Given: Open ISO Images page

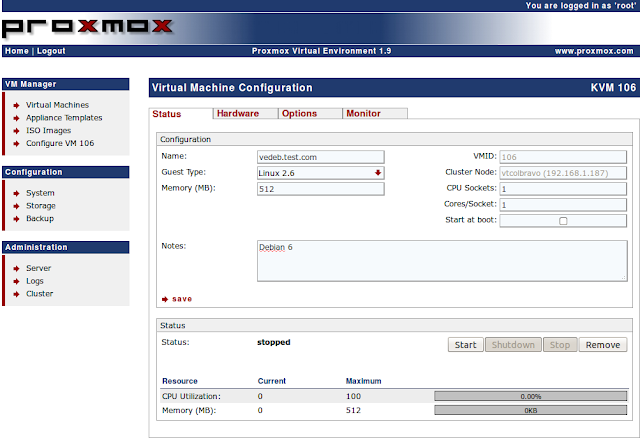Looking at the screenshot, I should pyautogui.click(x=49, y=130).
